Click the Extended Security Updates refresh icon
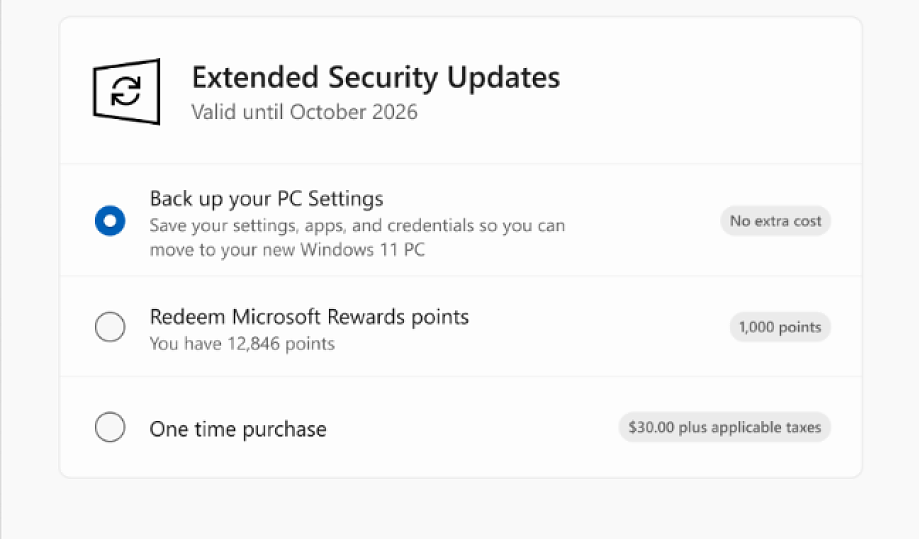Viewport: 920px width, 540px height. pos(126,92)
